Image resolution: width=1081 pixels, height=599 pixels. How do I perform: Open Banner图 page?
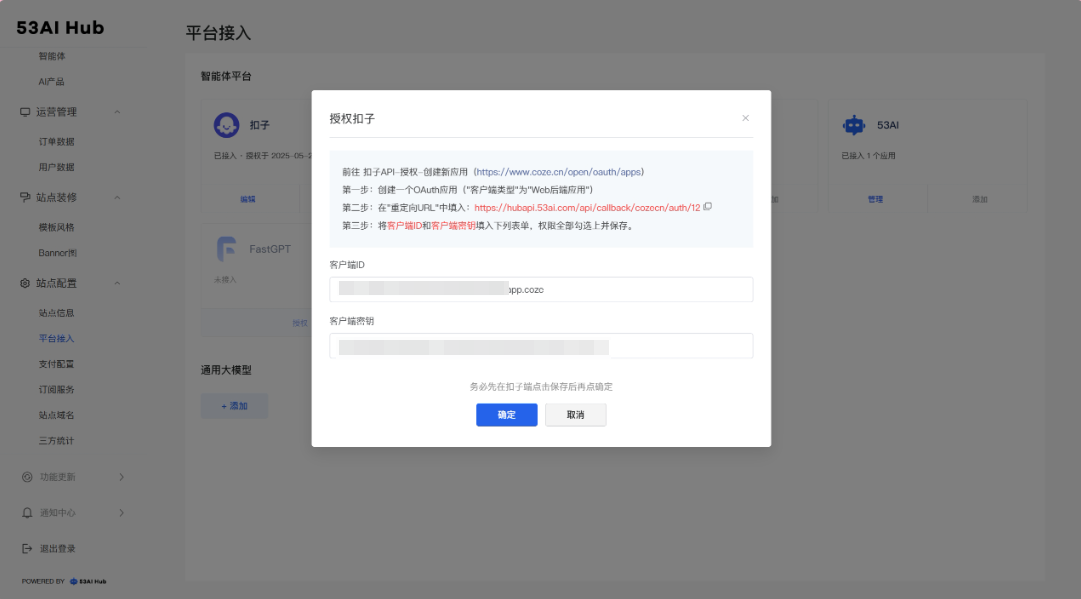click(58, 253)
